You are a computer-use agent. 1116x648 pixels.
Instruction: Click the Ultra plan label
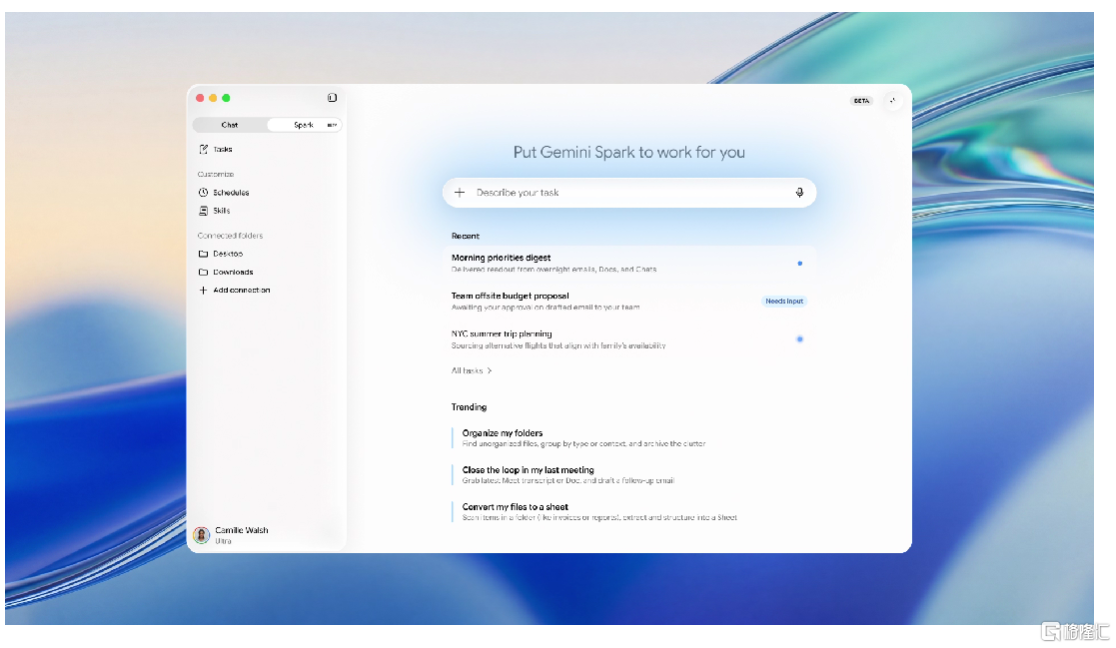pos(223,541)
